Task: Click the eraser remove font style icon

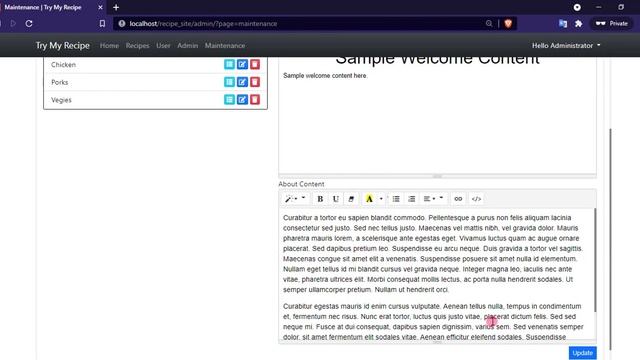Action: (351, 199)
